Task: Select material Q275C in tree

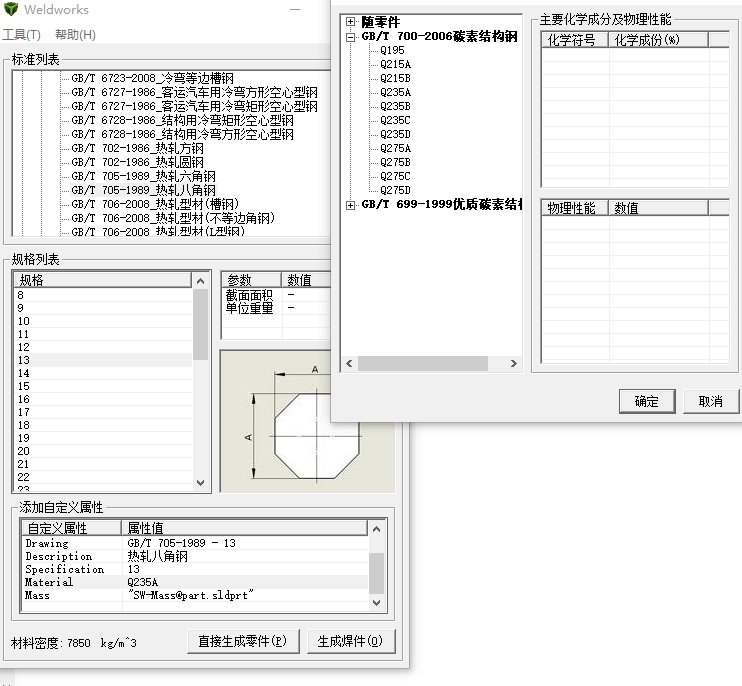Action: pos(396,176)
